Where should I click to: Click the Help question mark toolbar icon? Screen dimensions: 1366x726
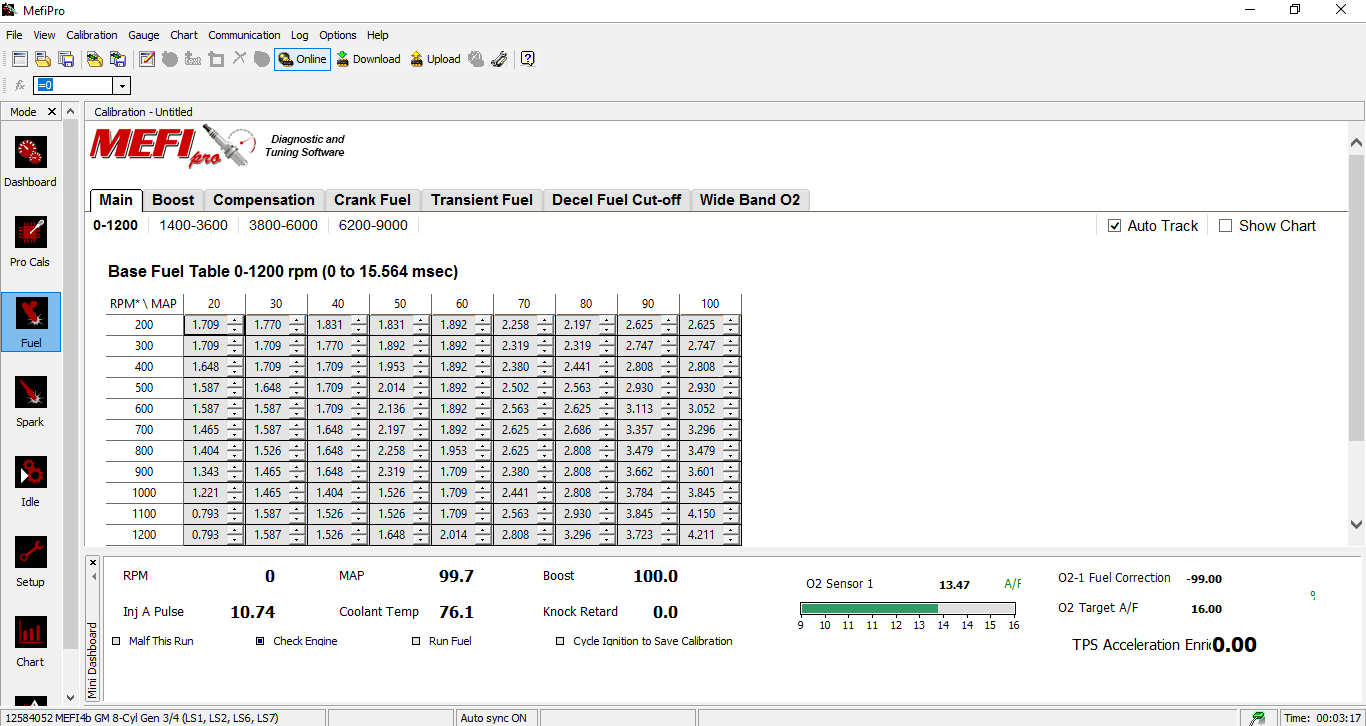point(528,59)
